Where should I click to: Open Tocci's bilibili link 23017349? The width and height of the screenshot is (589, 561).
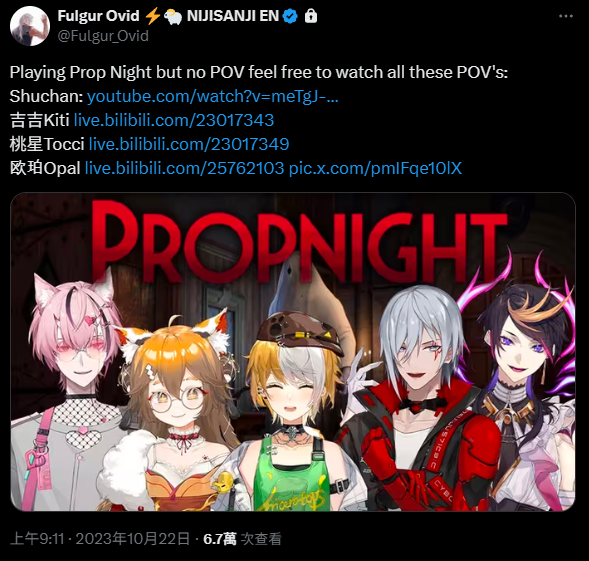coord(189,144)
